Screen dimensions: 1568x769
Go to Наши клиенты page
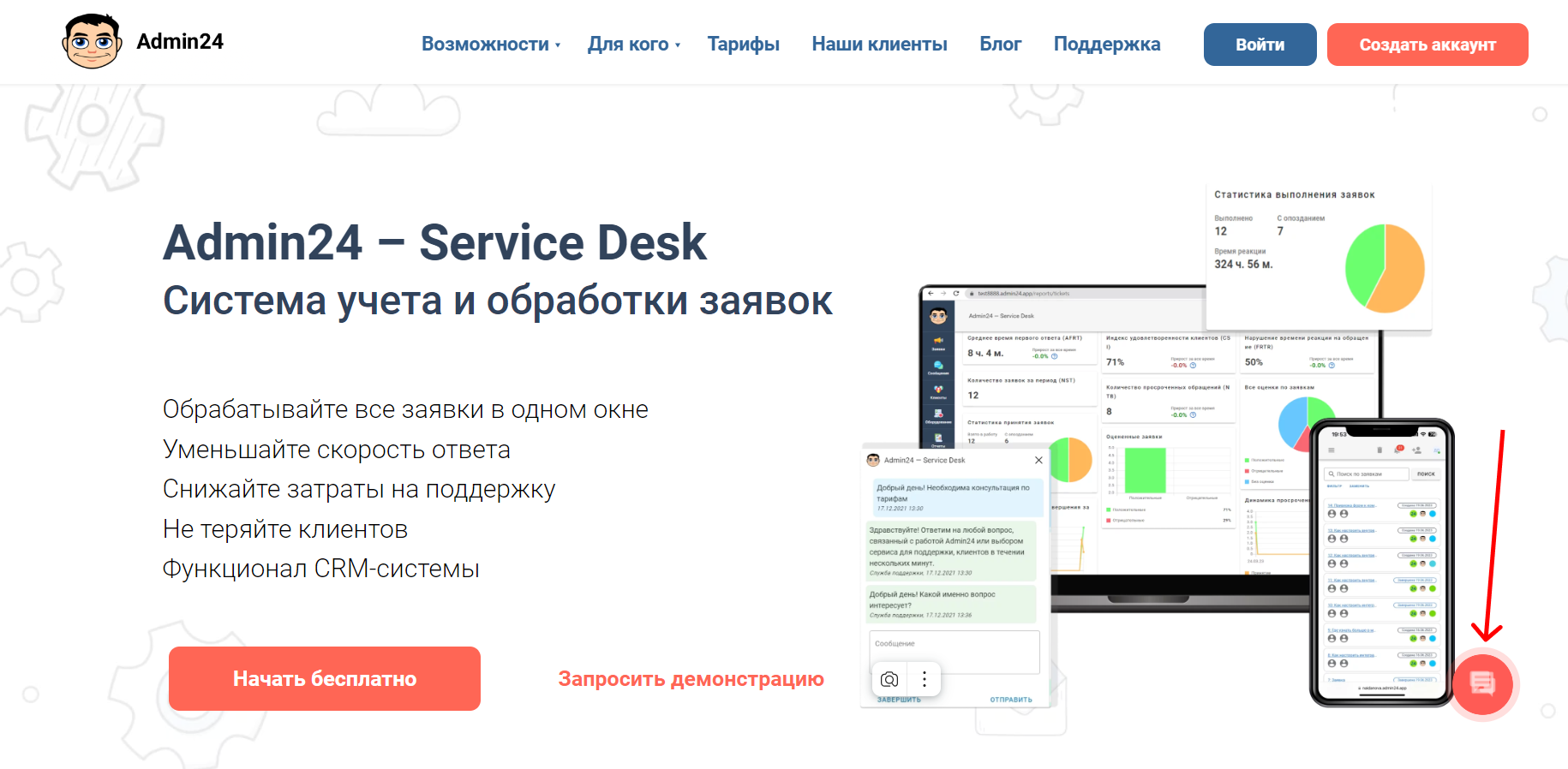point(879,45)
